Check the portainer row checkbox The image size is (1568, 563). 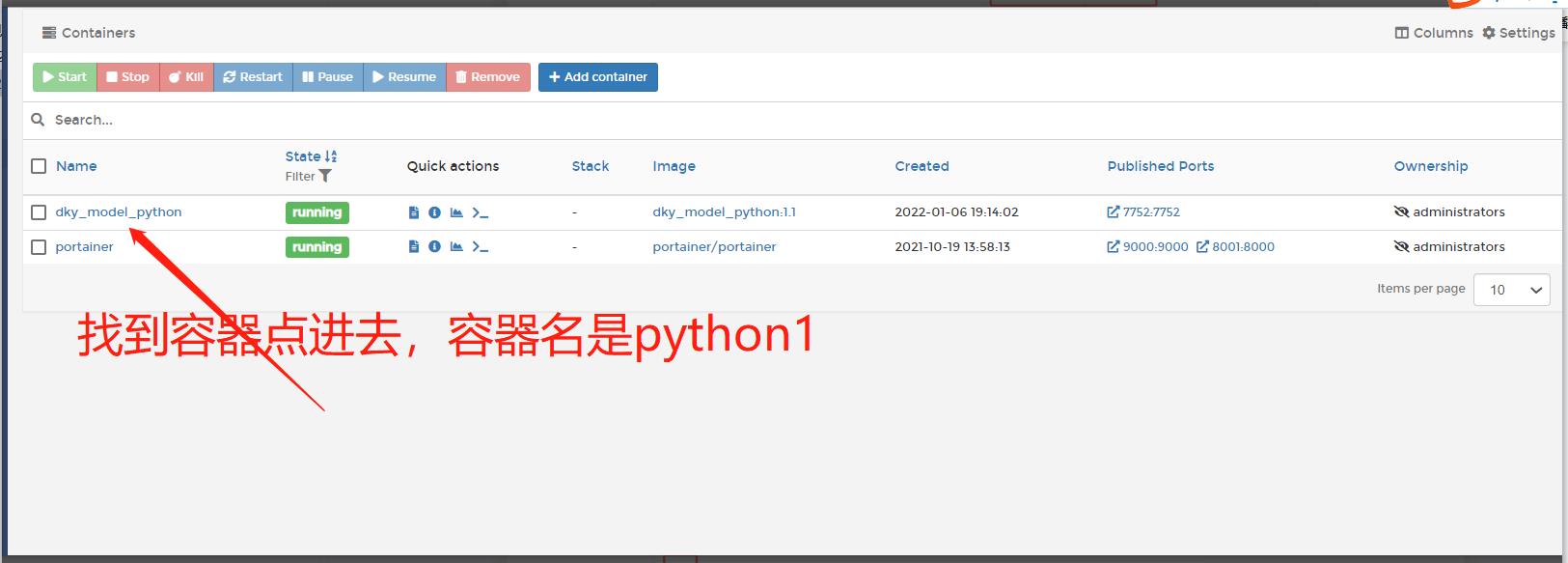click(x=39, y=247)
